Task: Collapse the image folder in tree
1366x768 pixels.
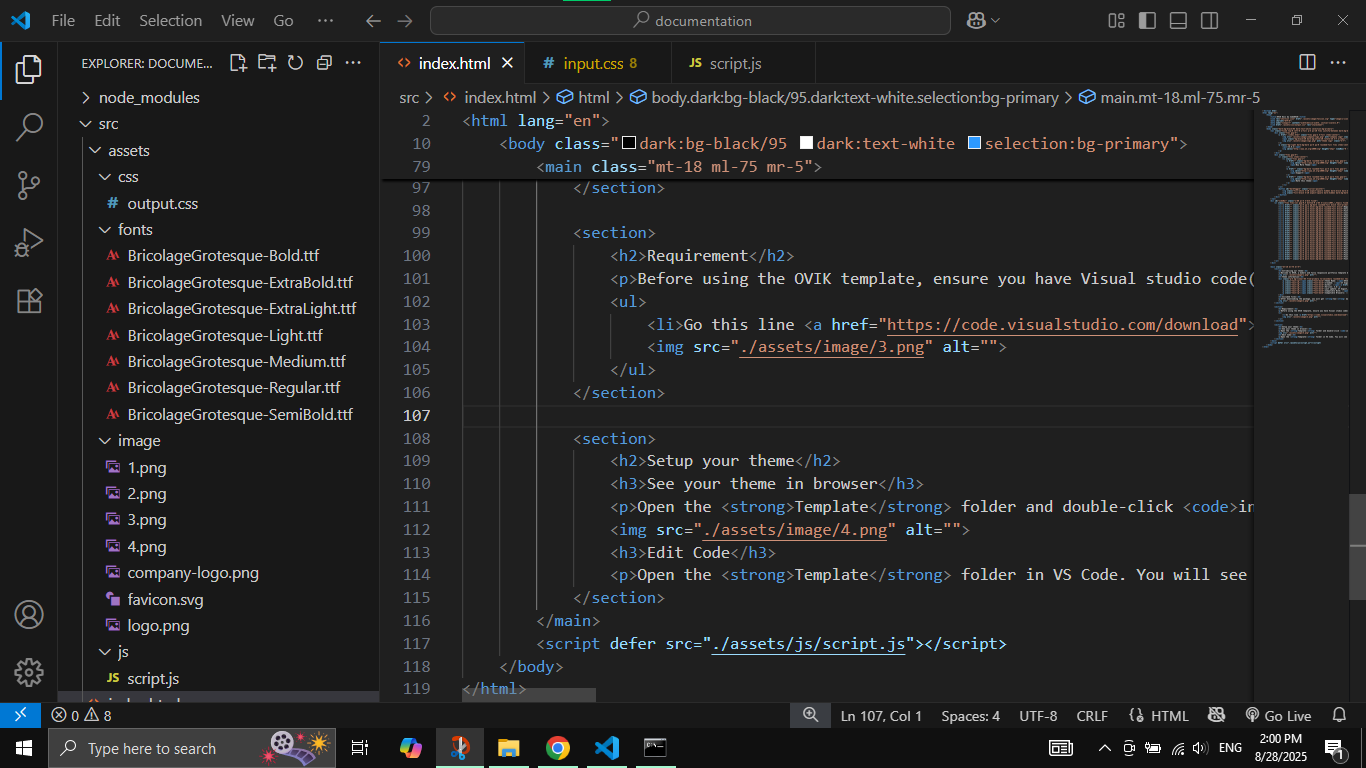Action: 138,441
